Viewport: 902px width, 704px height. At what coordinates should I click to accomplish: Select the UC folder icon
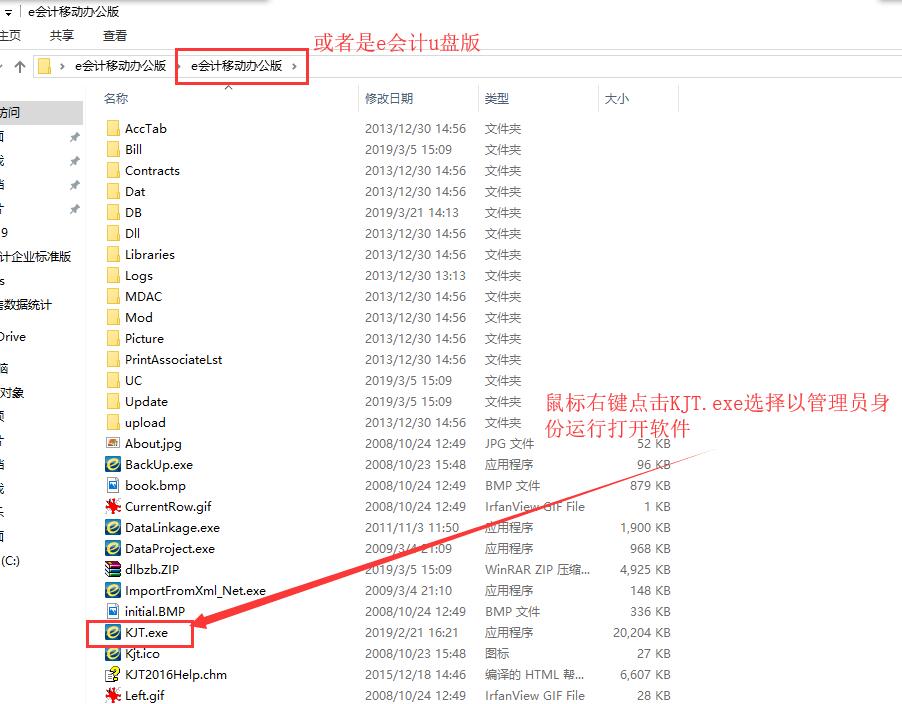(113, 380)
